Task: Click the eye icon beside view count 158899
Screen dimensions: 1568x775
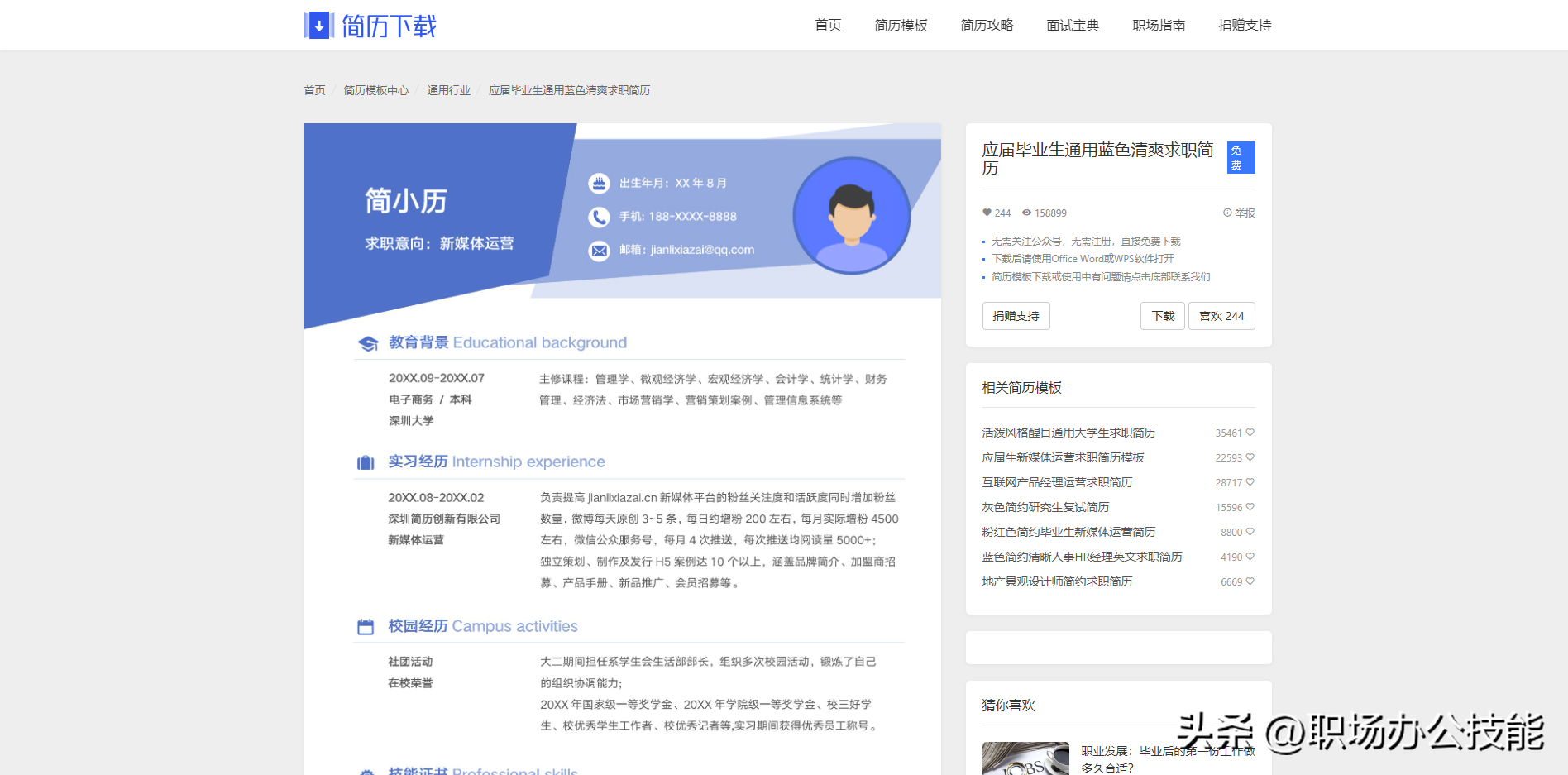Action: pos(1025,213)
